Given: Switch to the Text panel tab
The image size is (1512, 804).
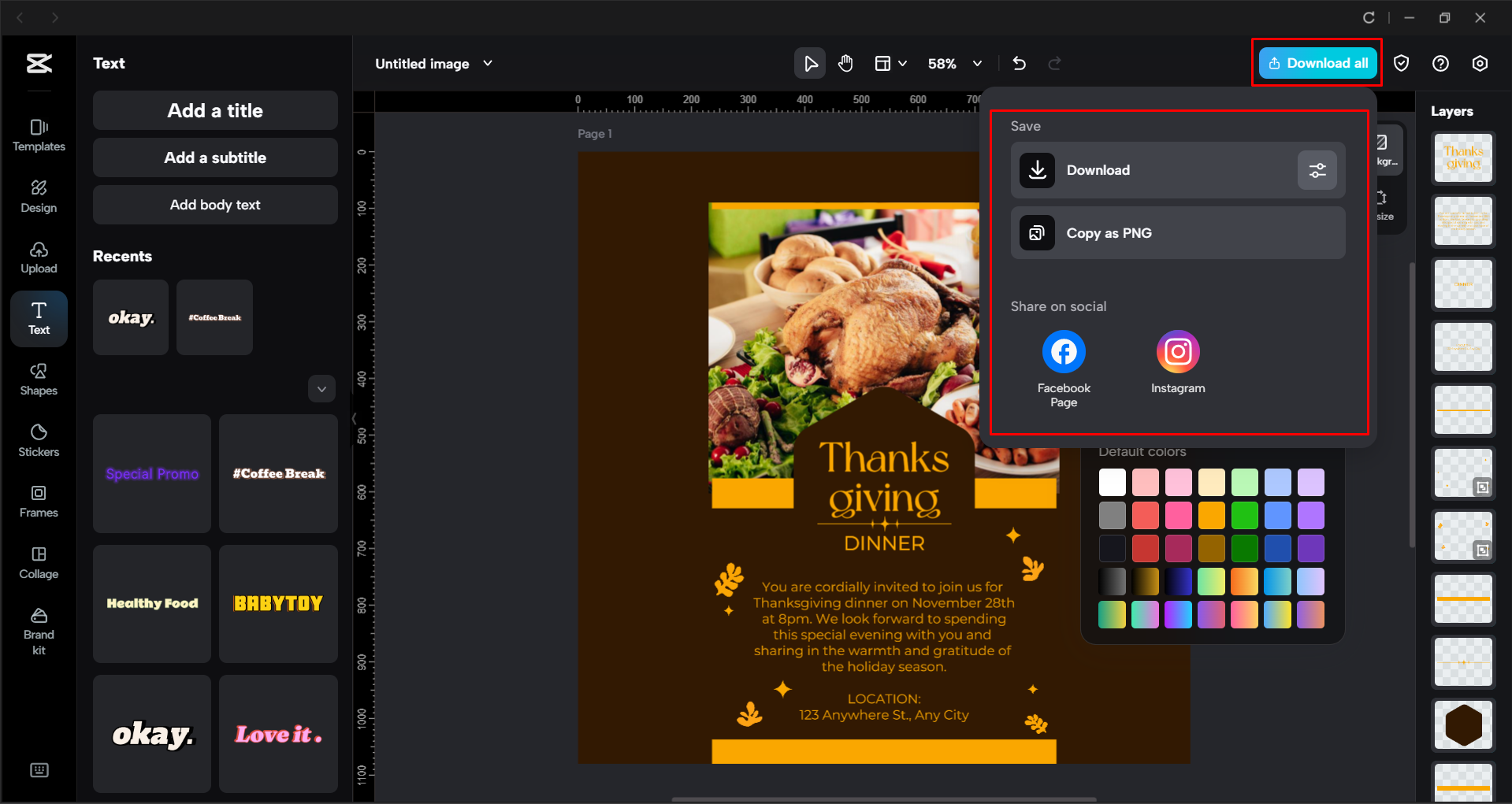Looking at the screenshot, I should click(x=39, y=318).
